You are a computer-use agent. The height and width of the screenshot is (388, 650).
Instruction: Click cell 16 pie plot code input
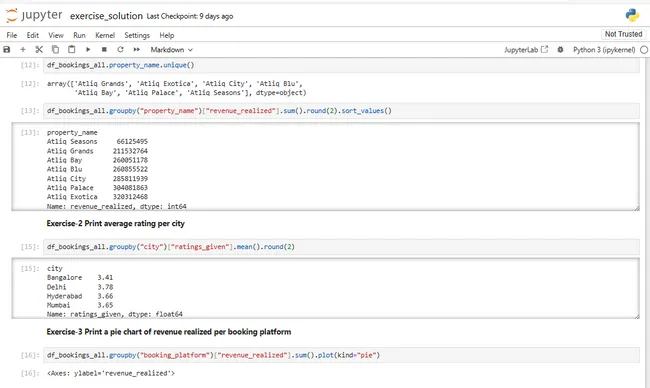pos(341,355)
